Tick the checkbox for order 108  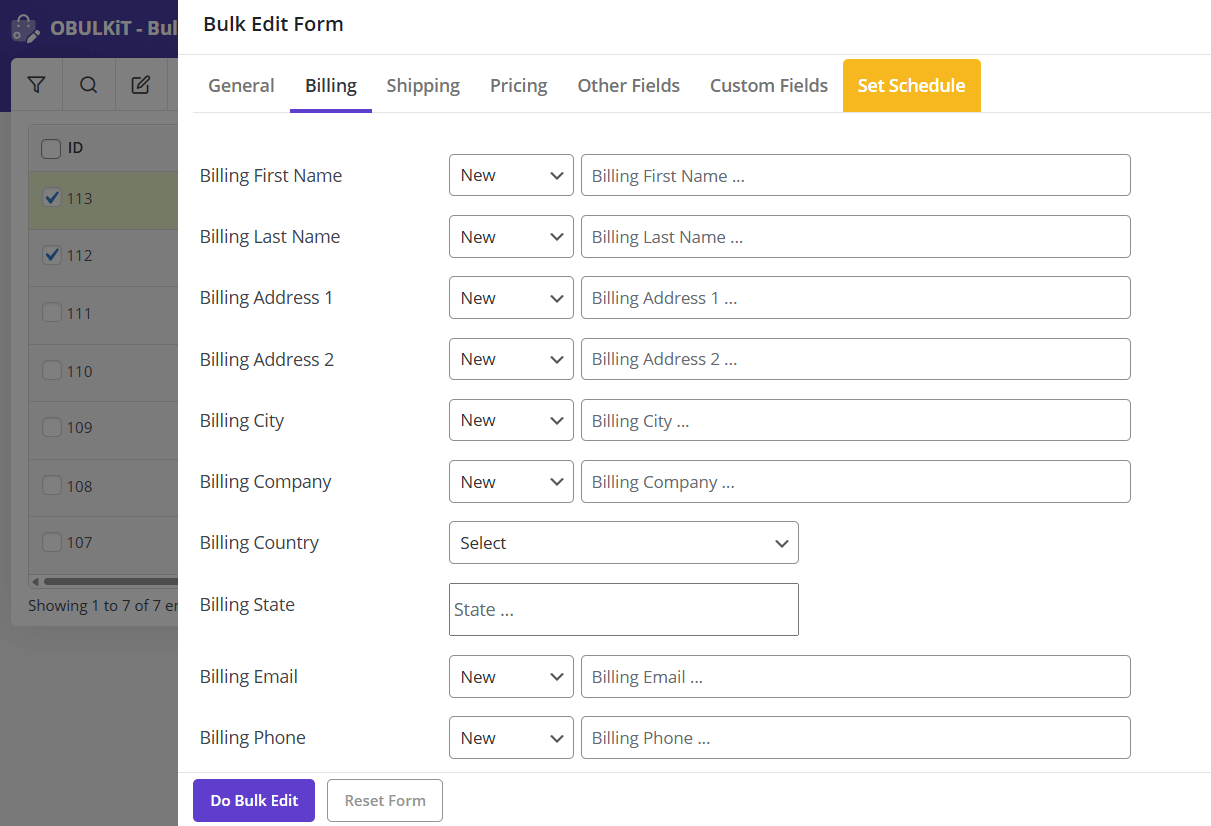(x=52, y=486)
